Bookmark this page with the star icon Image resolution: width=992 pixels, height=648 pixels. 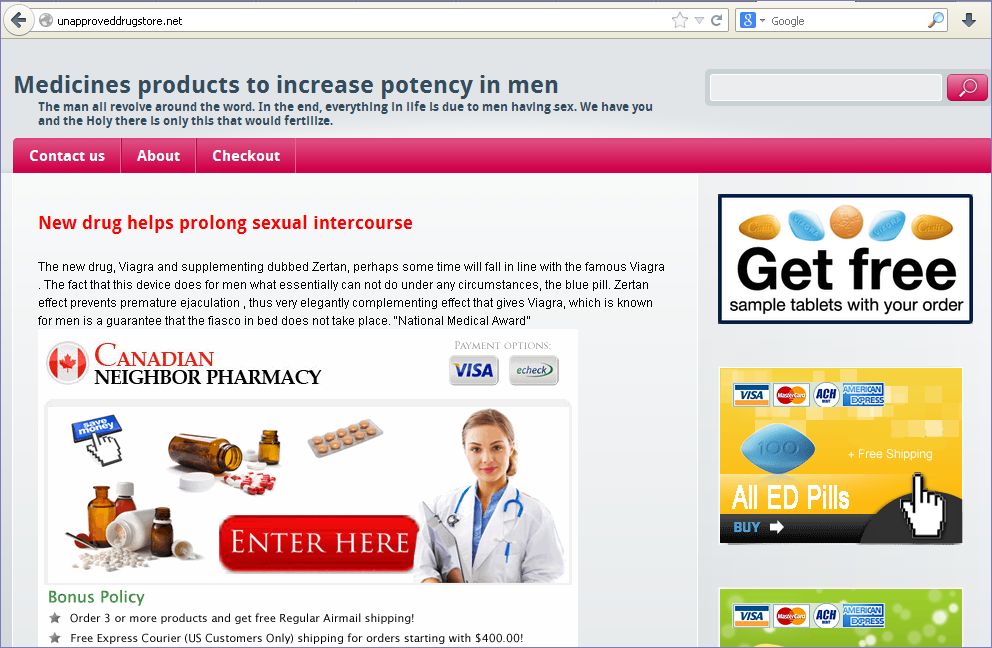[x=679, y=20]
